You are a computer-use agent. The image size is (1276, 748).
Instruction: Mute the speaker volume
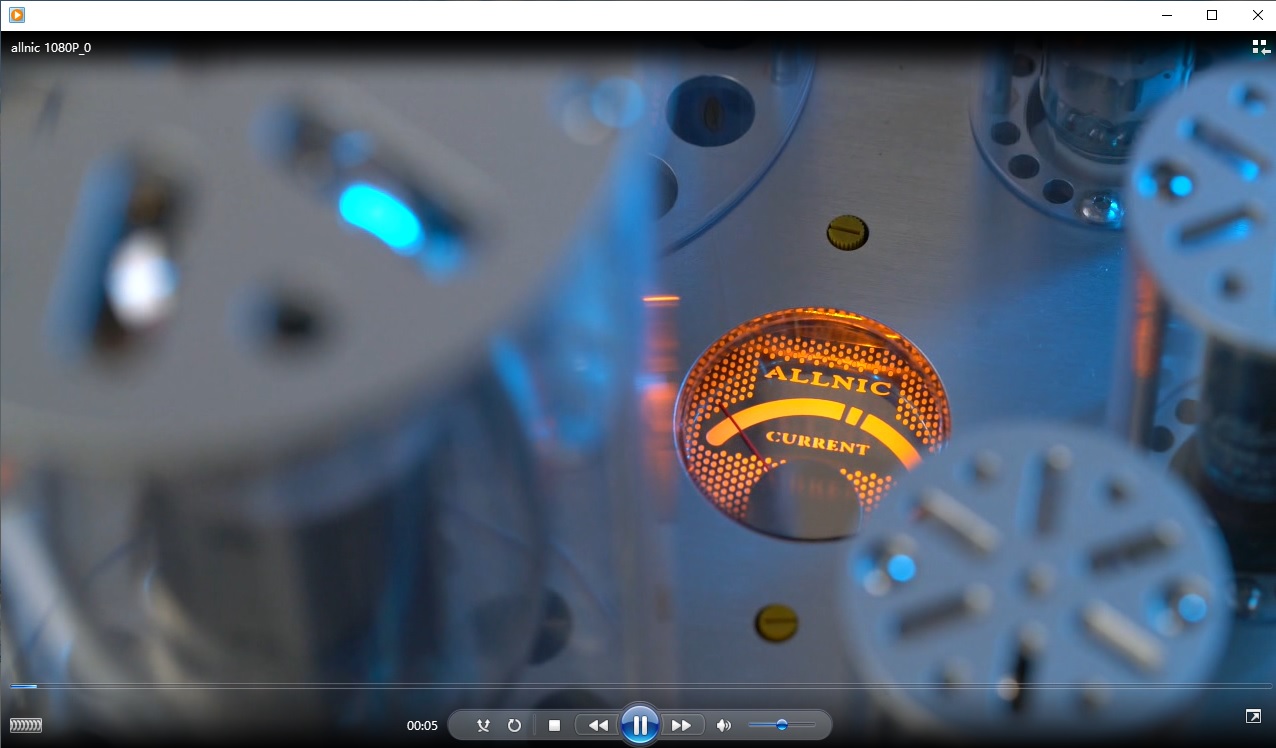[724, 725]
